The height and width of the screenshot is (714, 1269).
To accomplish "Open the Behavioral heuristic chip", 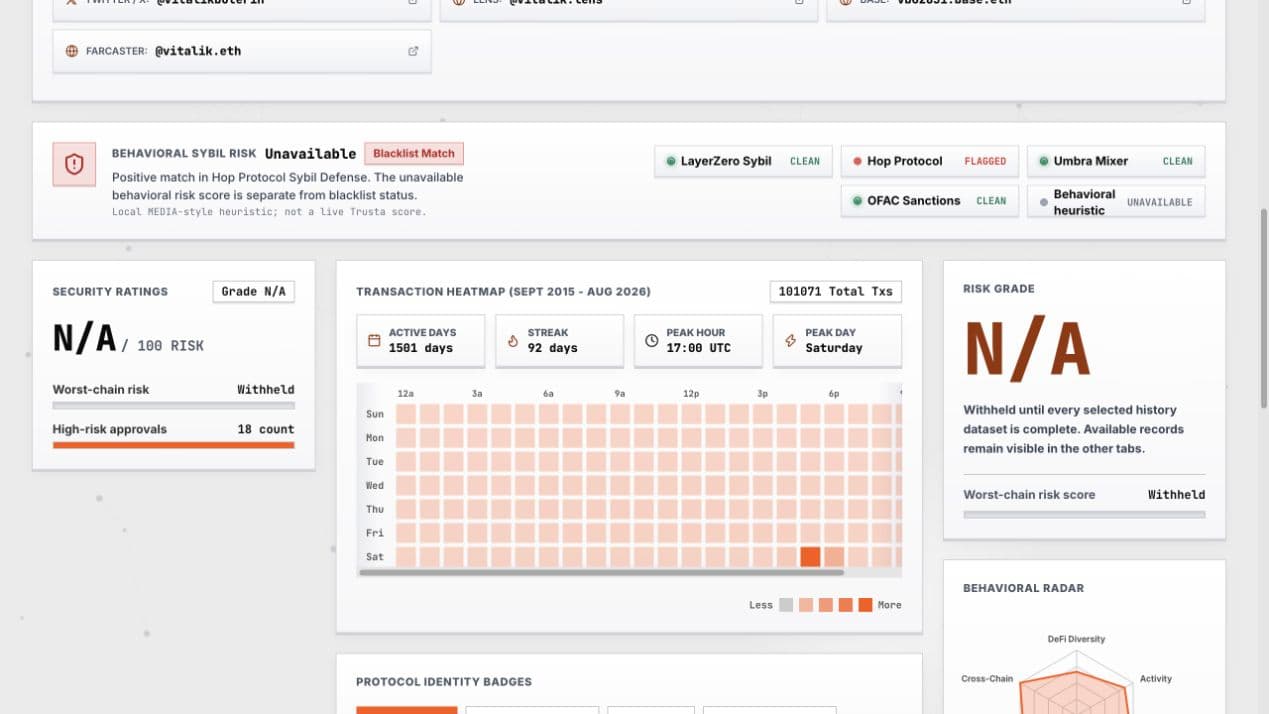I will (1116, 202).
